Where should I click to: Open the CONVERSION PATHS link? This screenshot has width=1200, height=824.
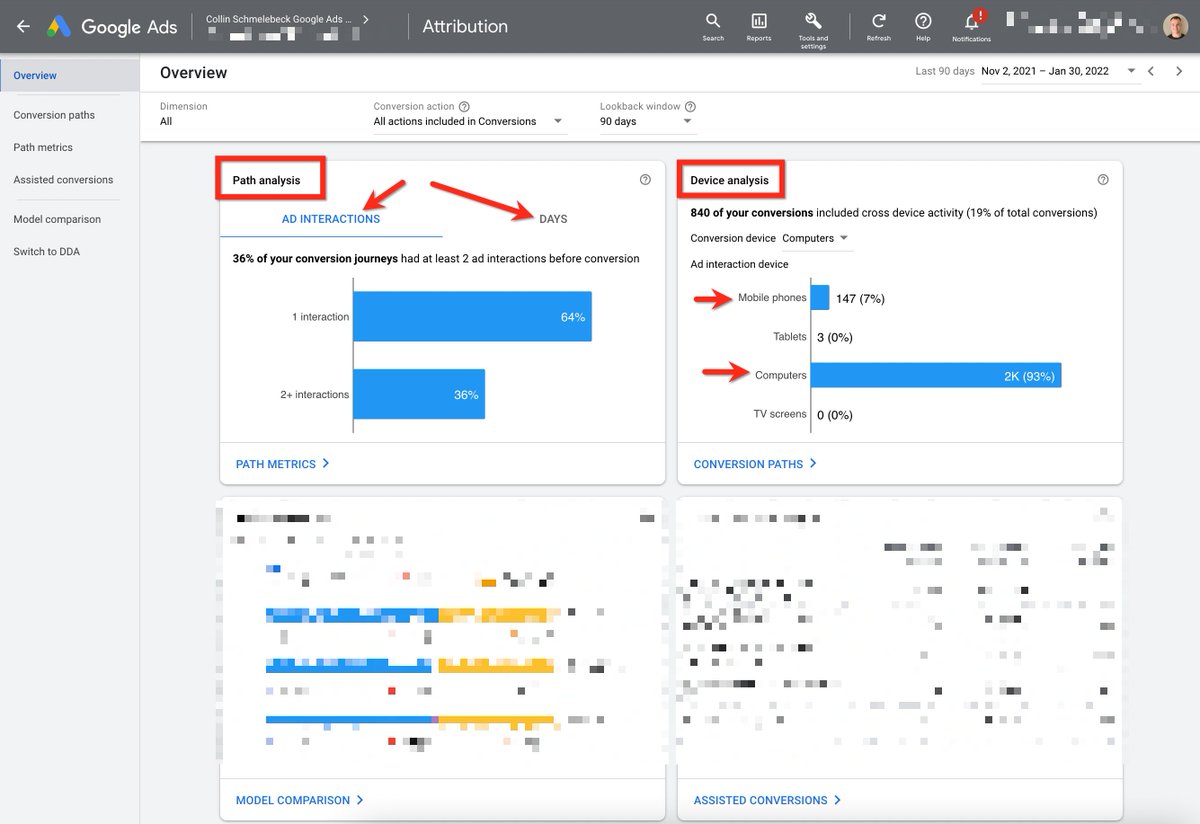pos(755,464)
